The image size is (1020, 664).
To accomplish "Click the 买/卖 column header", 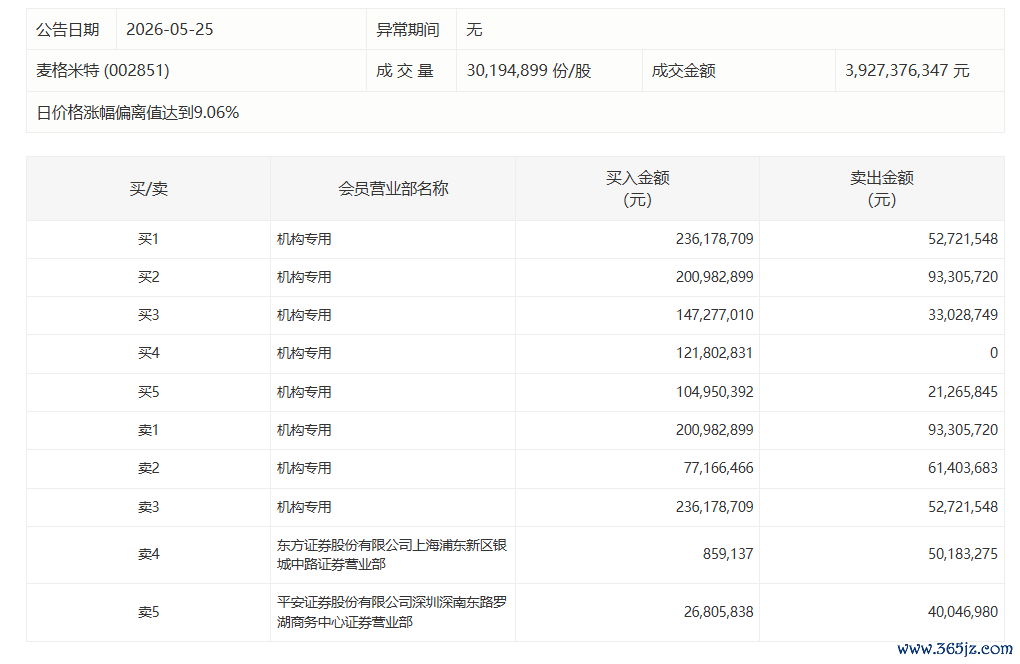I will click(x=148, y=189).
